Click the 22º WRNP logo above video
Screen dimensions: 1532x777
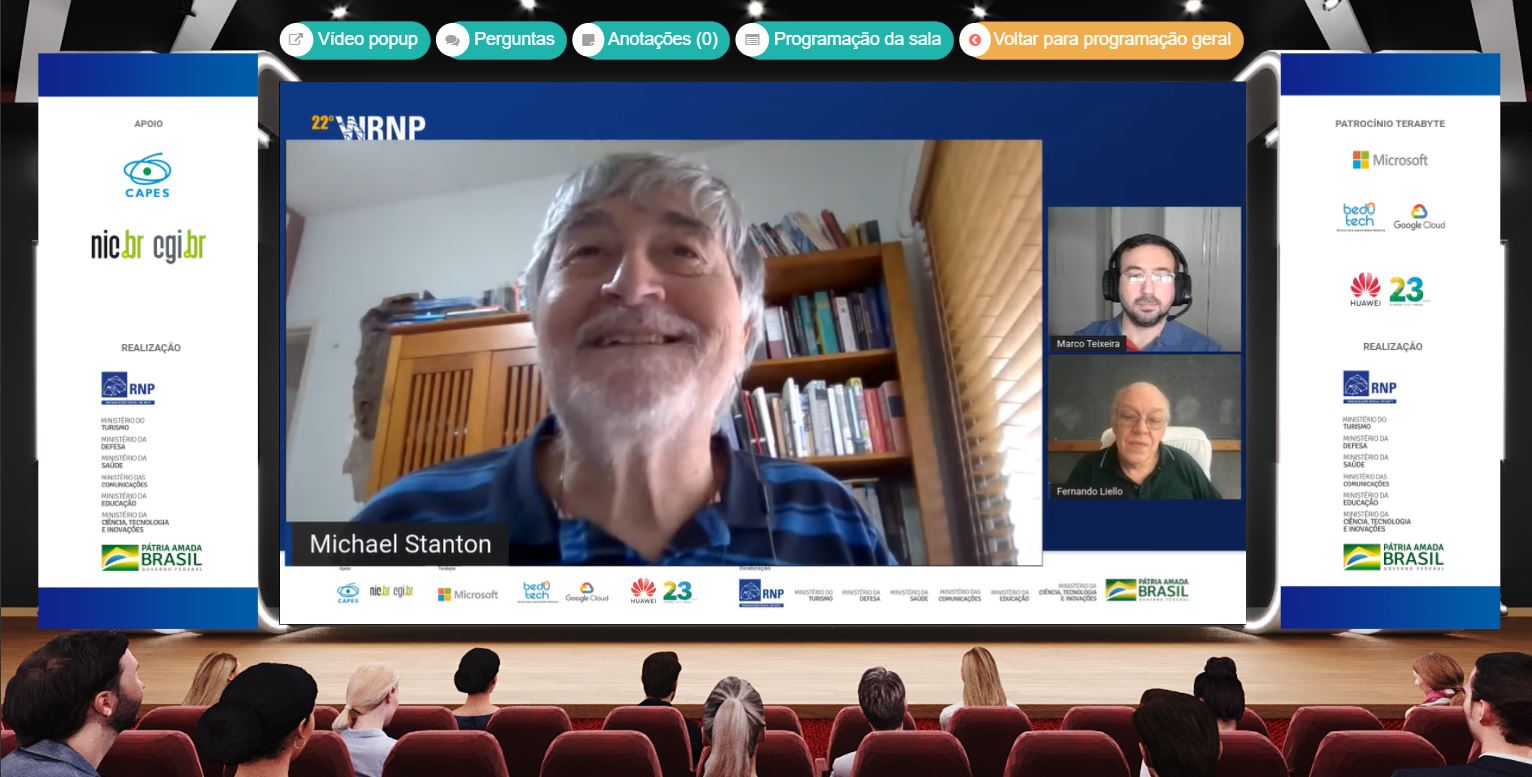[x=368, y=126]
